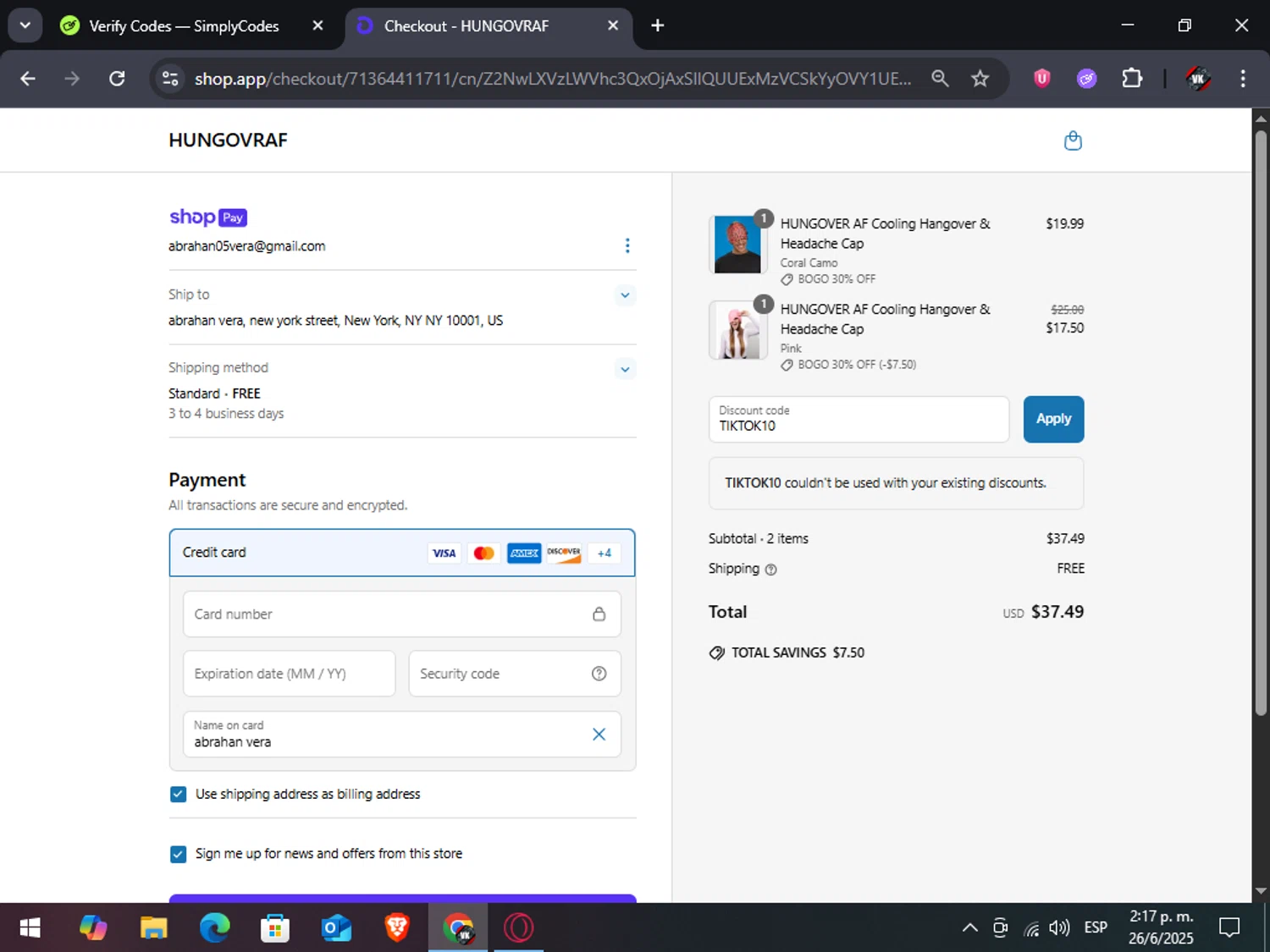Click the Shop Pay logo
Image resolution: width=1270 pixels, height=952 pixels.
[208, 217]
